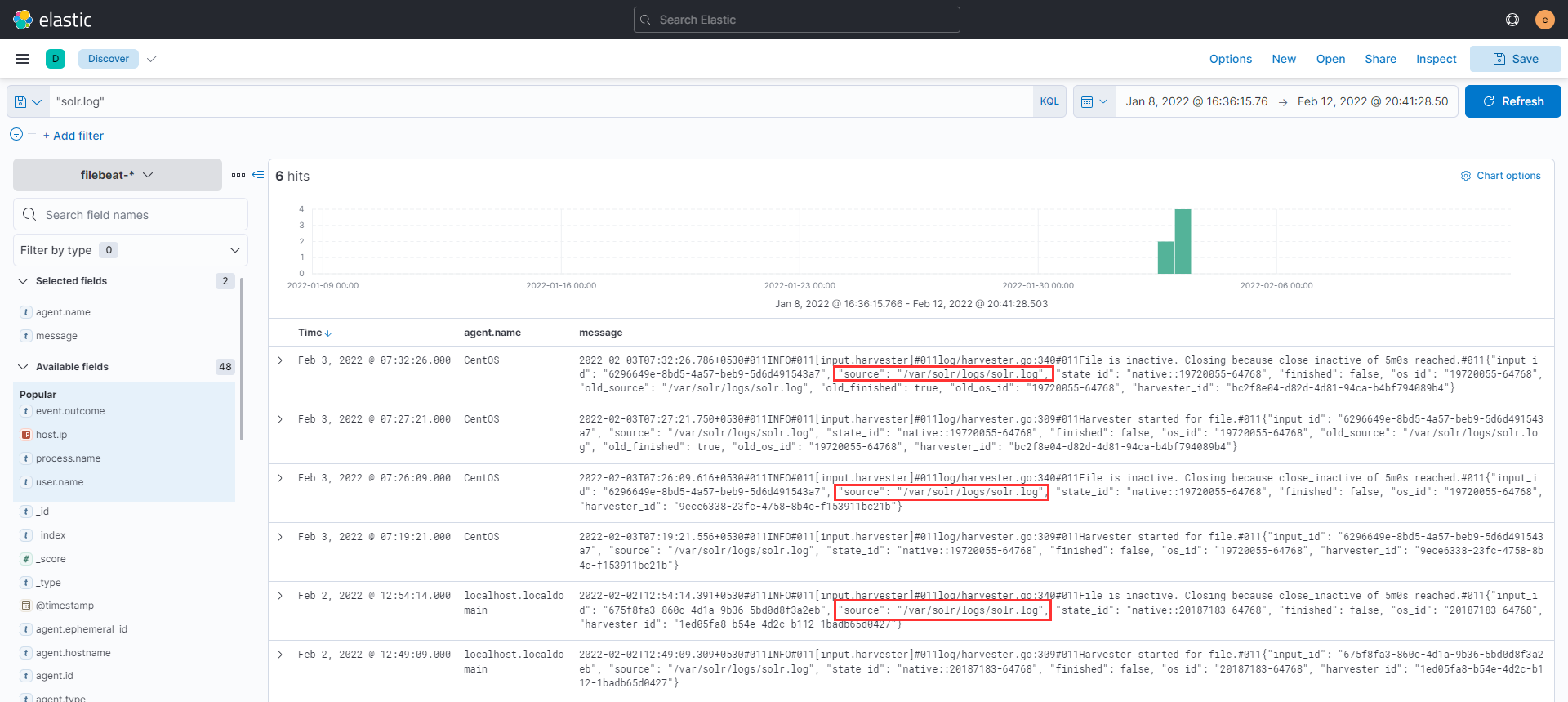1568x702 pixels.
Task: Click the _score number type icon
Action: 26,559
